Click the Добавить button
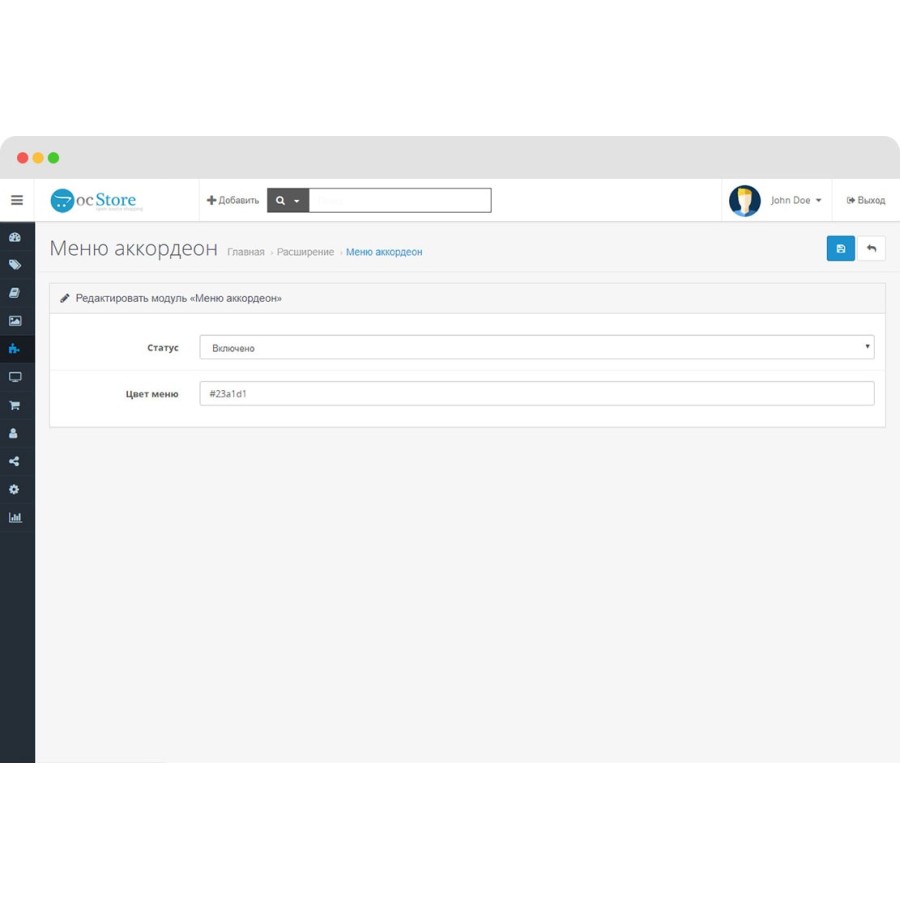 click(x=232, y=200)
